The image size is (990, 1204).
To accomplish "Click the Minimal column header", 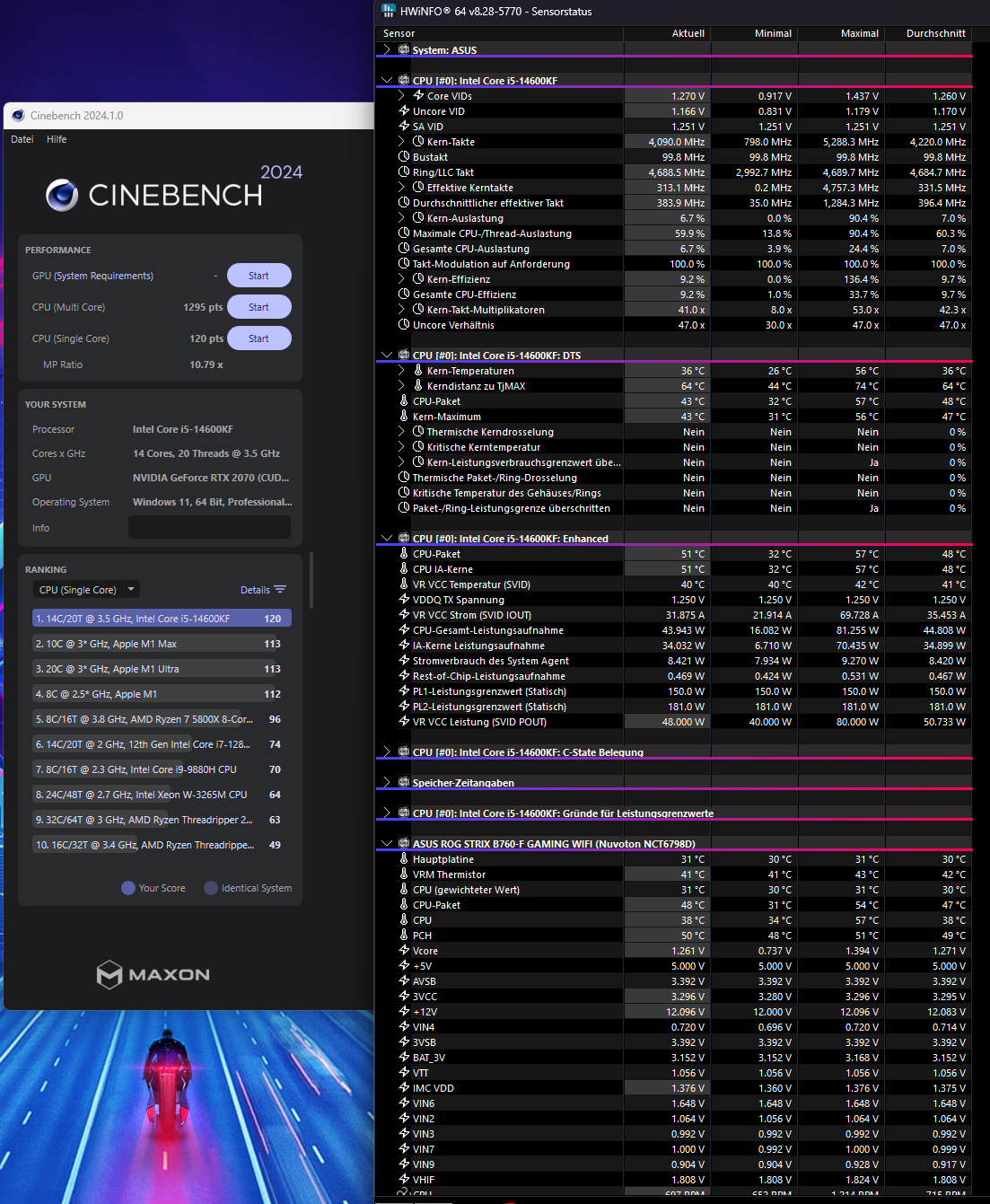I will [753, 33].
